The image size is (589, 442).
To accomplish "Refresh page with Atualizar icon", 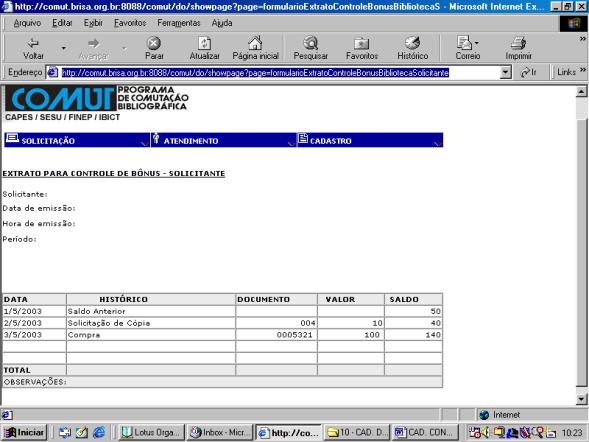I will pyautogui.click(x=204, y=43).
